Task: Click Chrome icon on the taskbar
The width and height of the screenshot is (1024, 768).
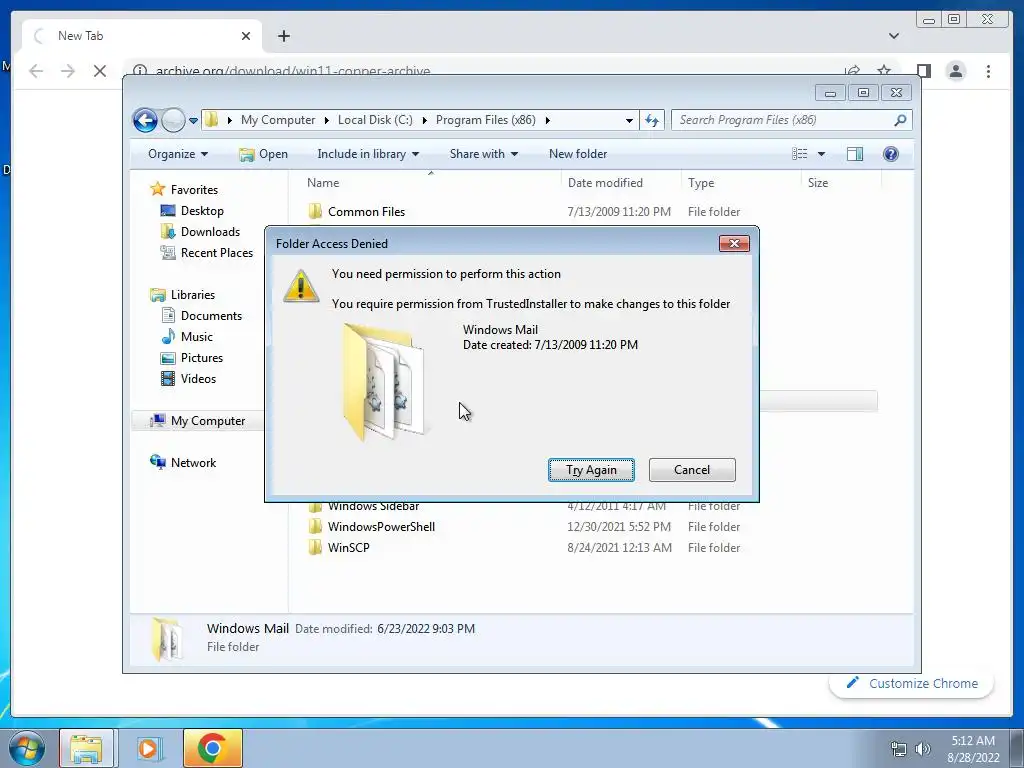Action: (213, 748)
